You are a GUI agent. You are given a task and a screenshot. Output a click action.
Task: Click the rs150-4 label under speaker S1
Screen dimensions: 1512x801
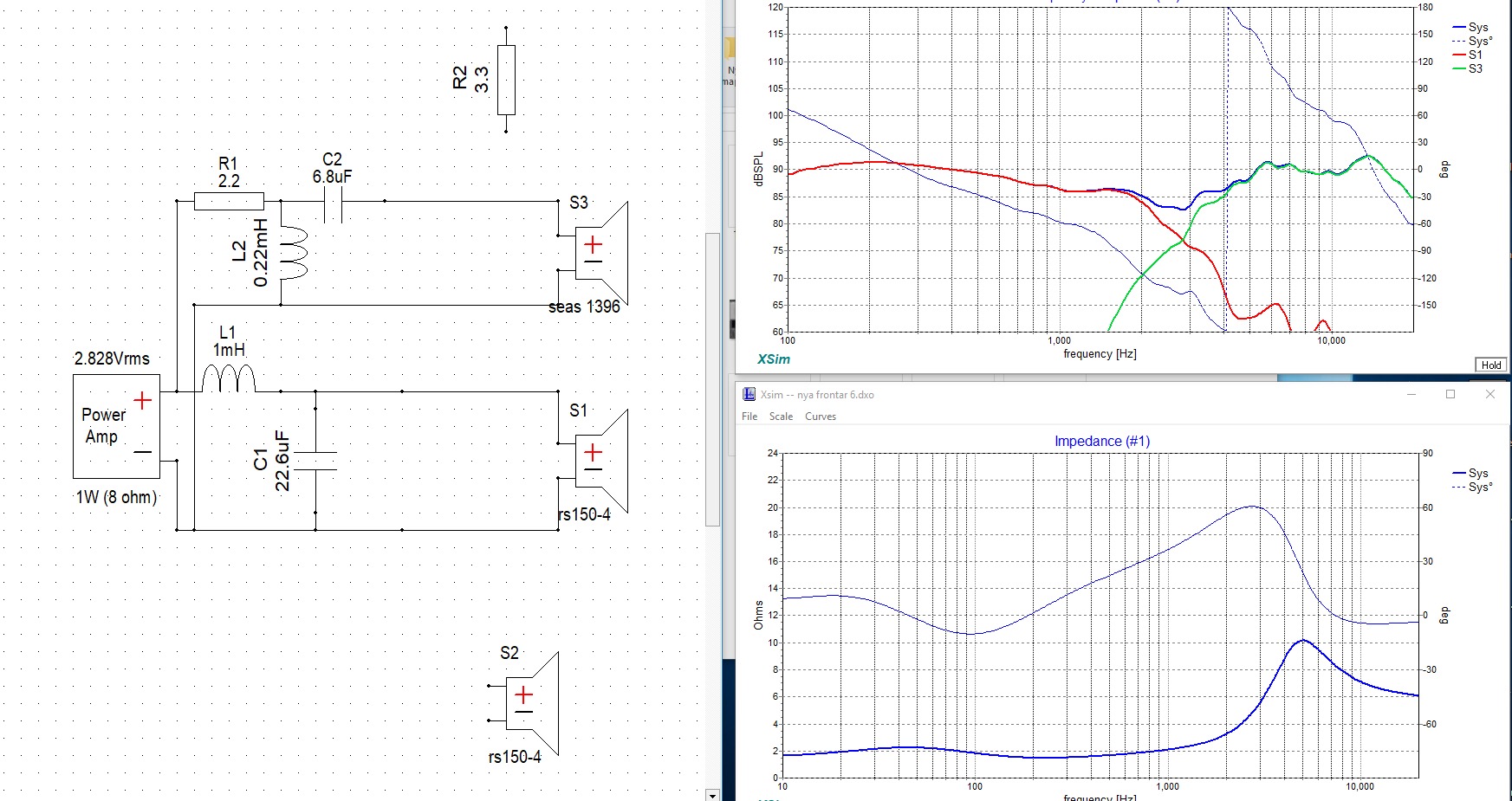584,514
